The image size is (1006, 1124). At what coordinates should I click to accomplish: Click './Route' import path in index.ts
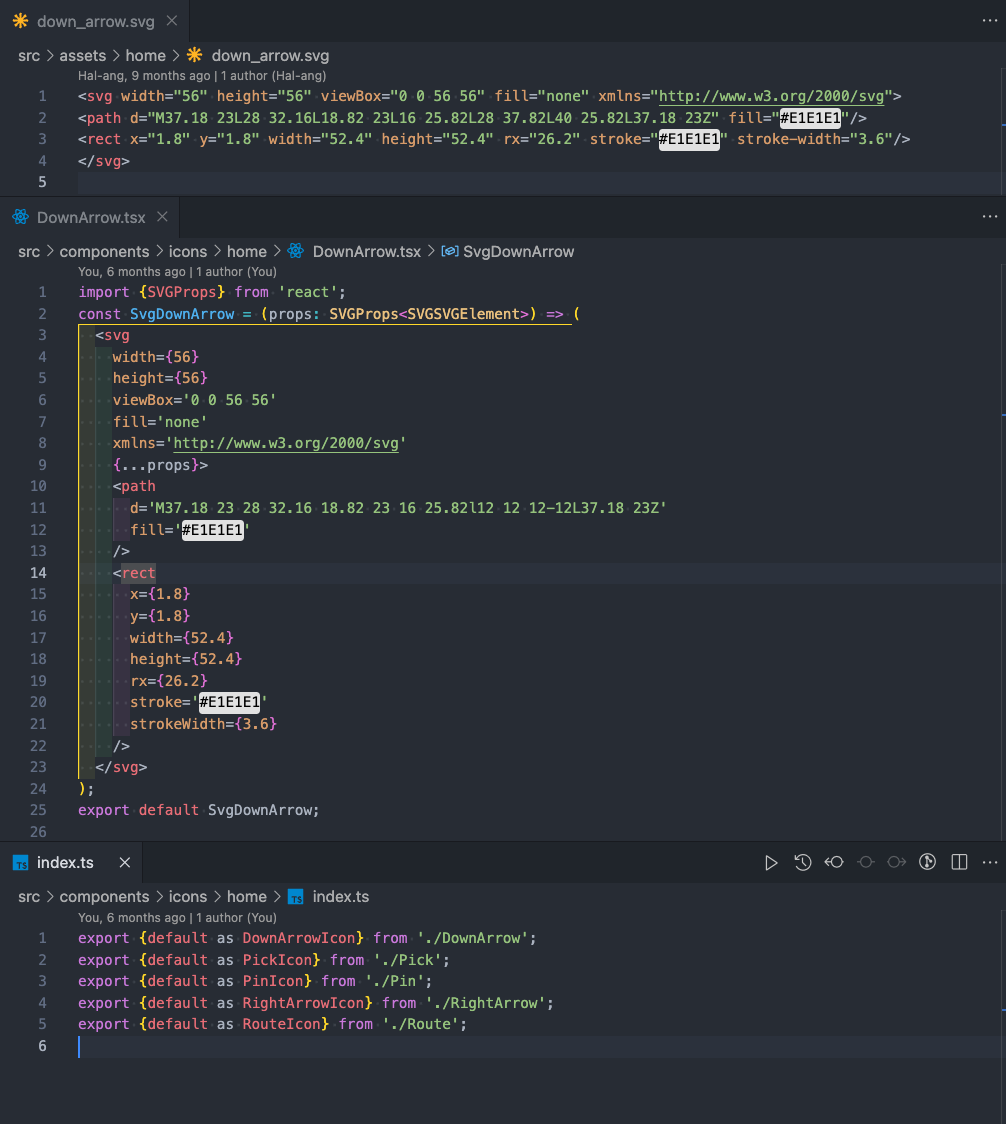click(x=420, y=1024)
